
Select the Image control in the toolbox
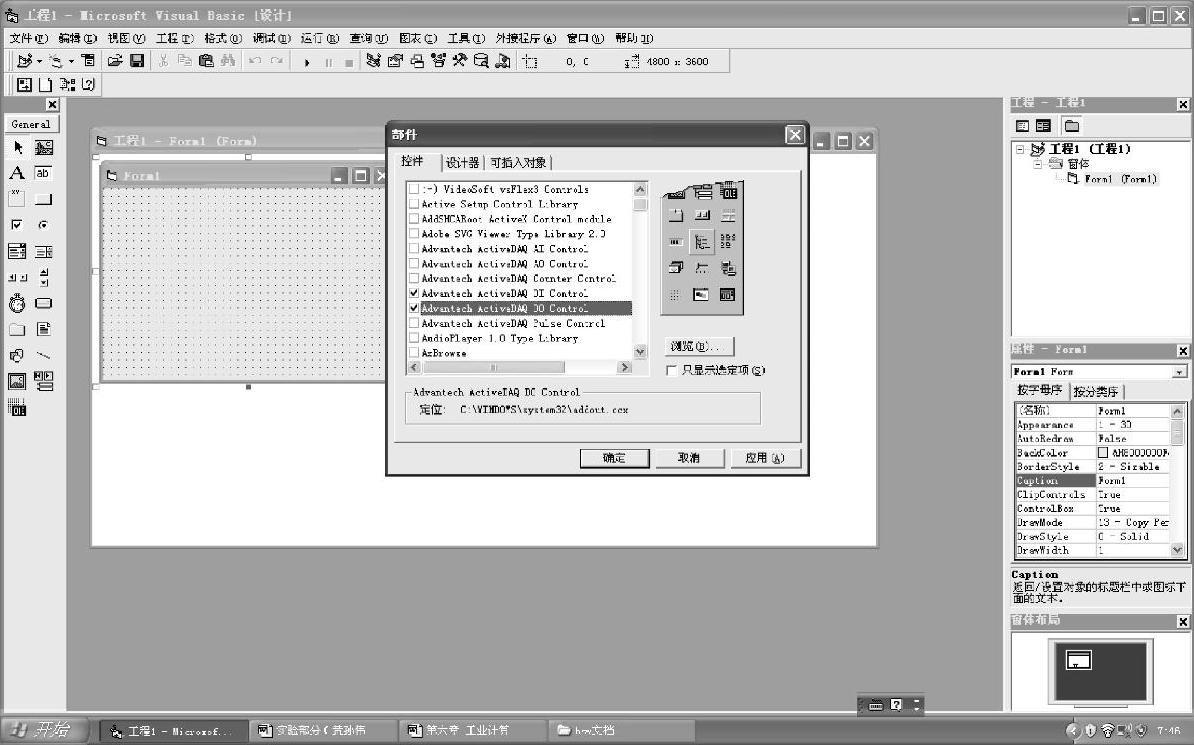click(x=18, y=382)
